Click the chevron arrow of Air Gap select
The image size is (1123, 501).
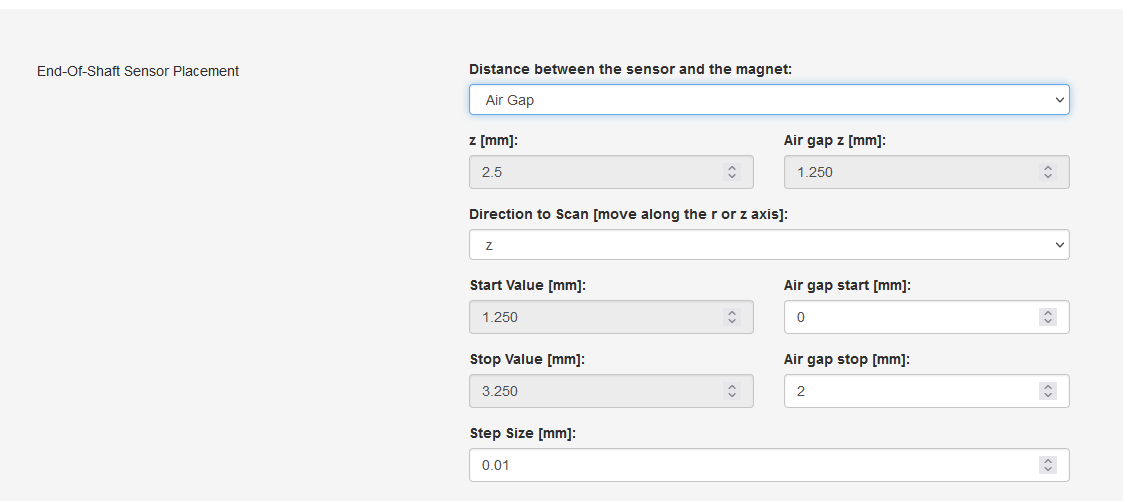[x=1060, y=100]
